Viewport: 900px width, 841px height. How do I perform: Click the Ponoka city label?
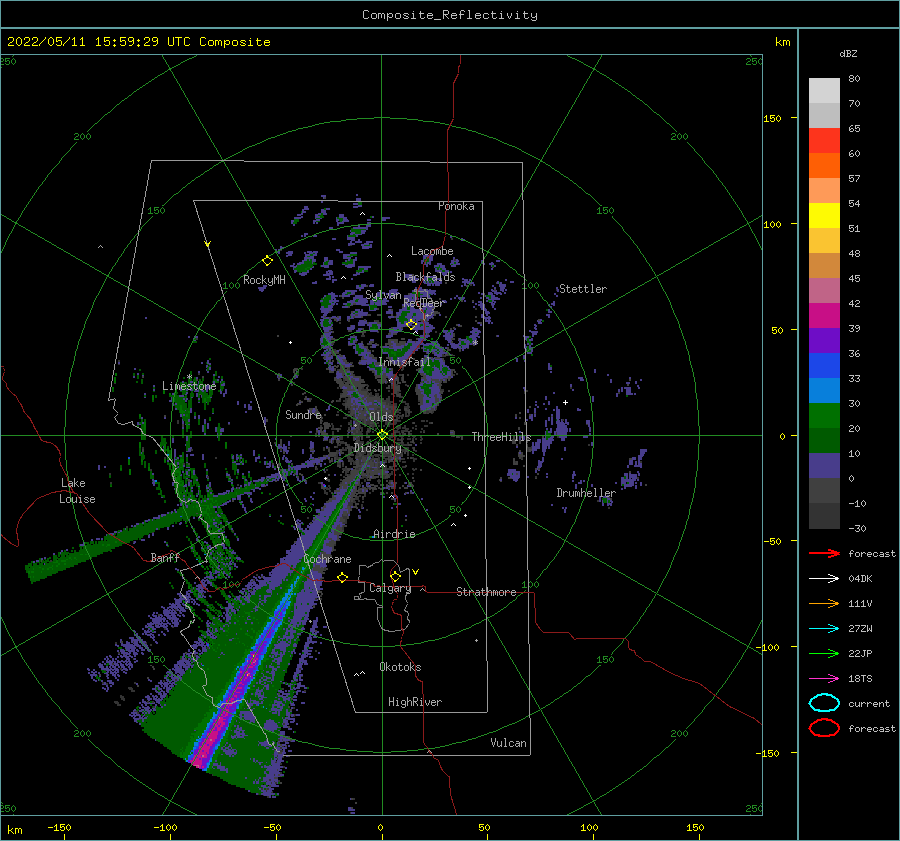coord(456,206)
